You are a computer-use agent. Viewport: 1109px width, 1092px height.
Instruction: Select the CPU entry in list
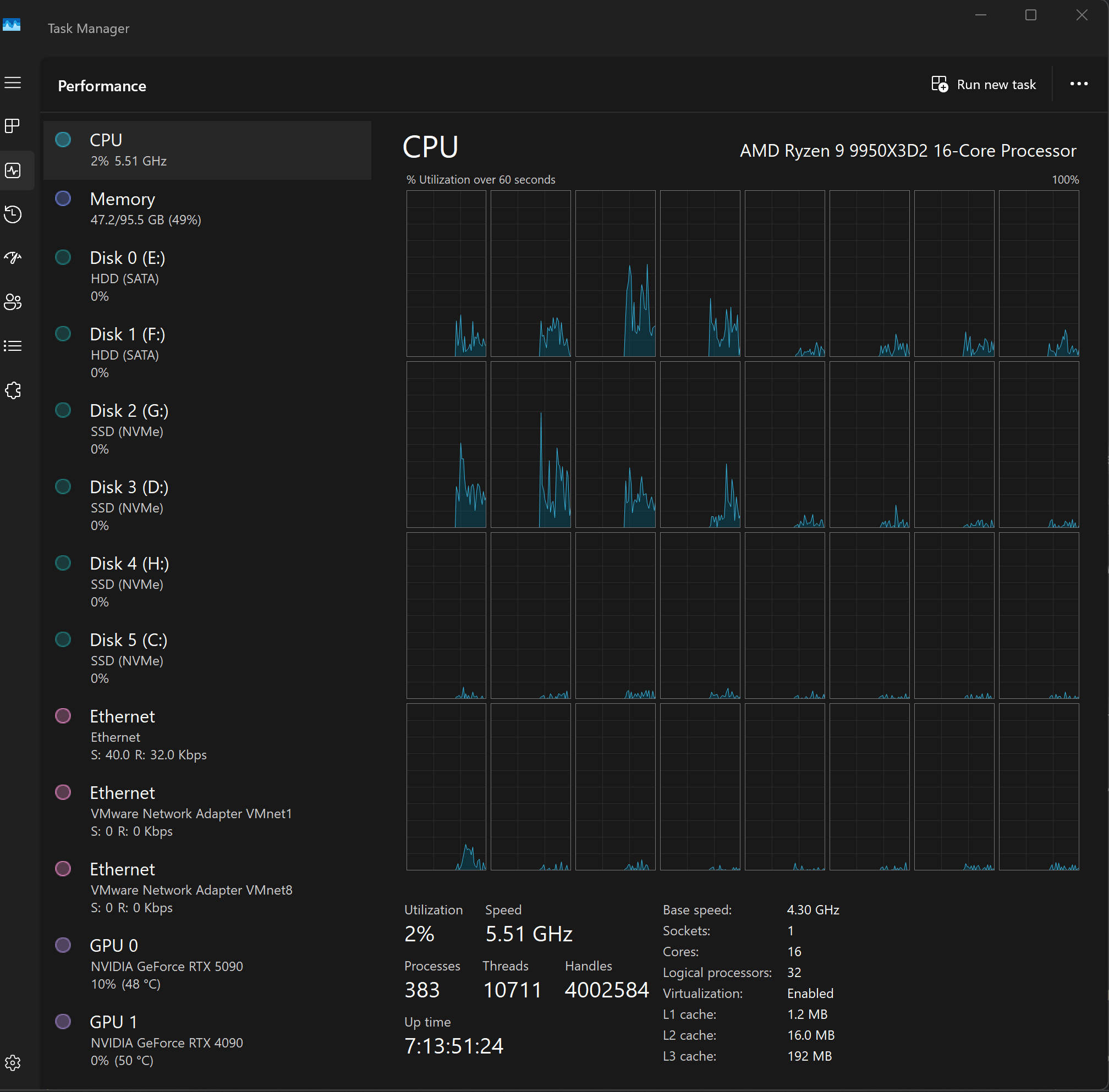pos(207,150)
